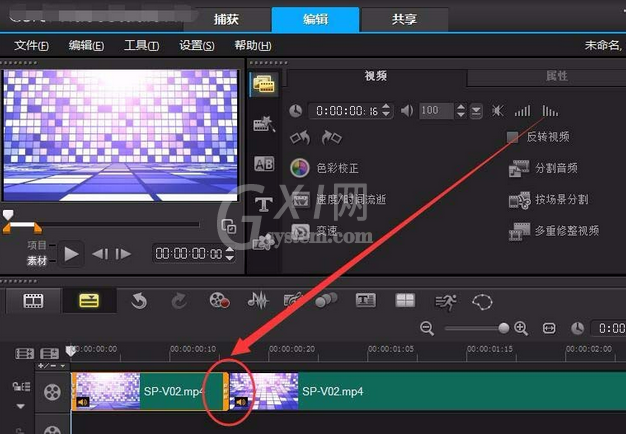Expand the add/remove tracks dropdown

tap(52, 366)
